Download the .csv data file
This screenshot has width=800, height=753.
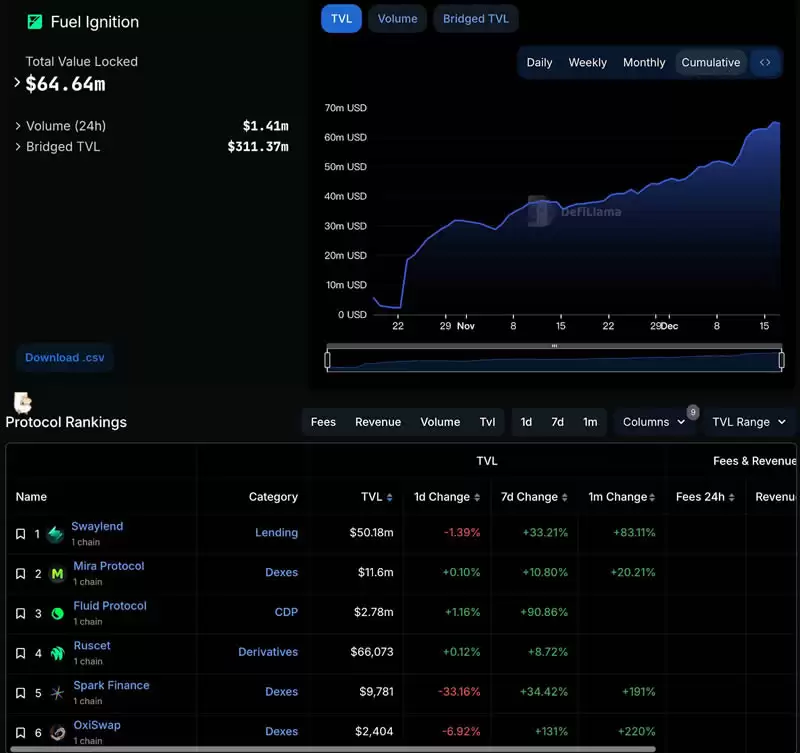64,357
